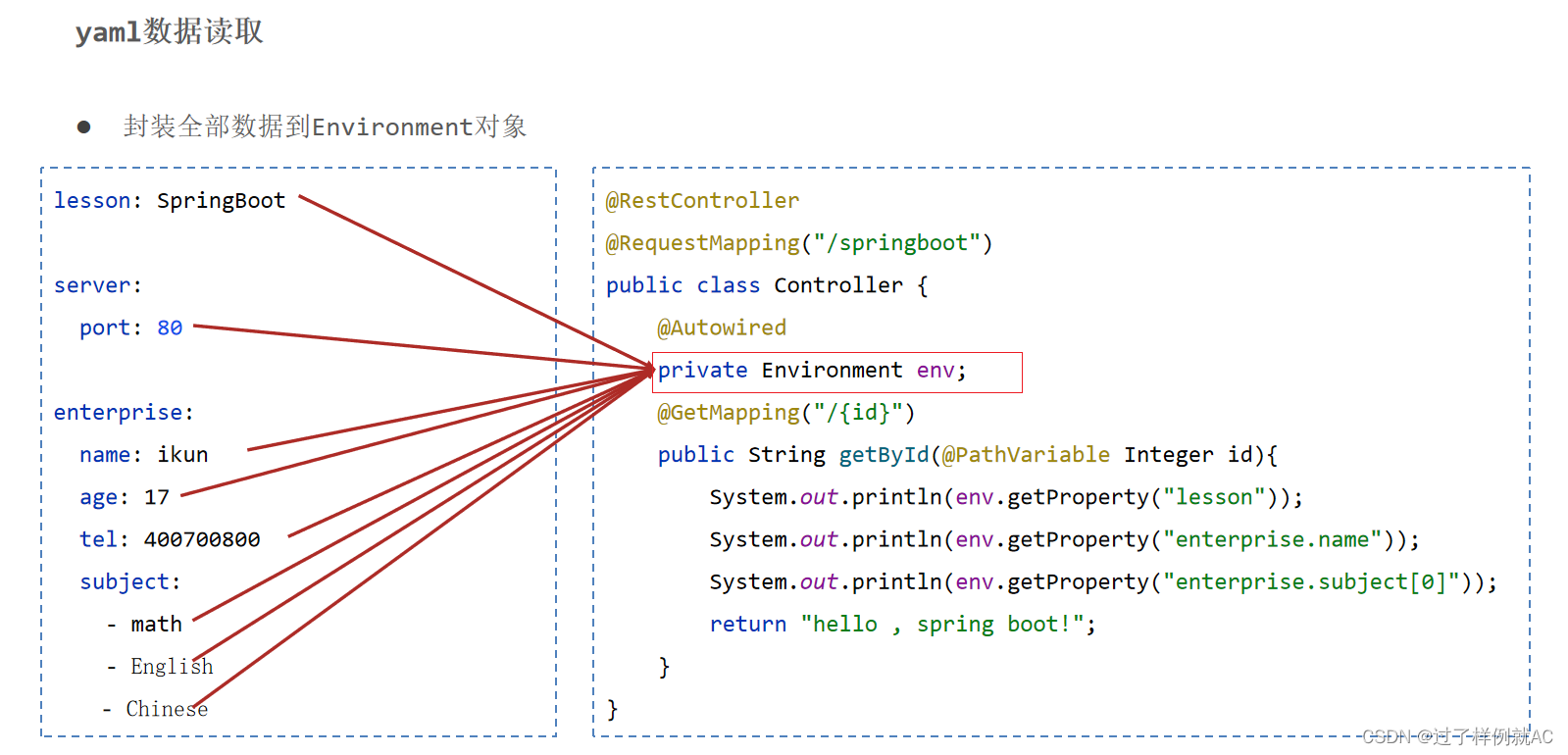Image resolution: width=1568 pixels, height=755 pixels.
Task: Select the '@RequestMapping("/springboot")' line
Action: tap(799, 243)
